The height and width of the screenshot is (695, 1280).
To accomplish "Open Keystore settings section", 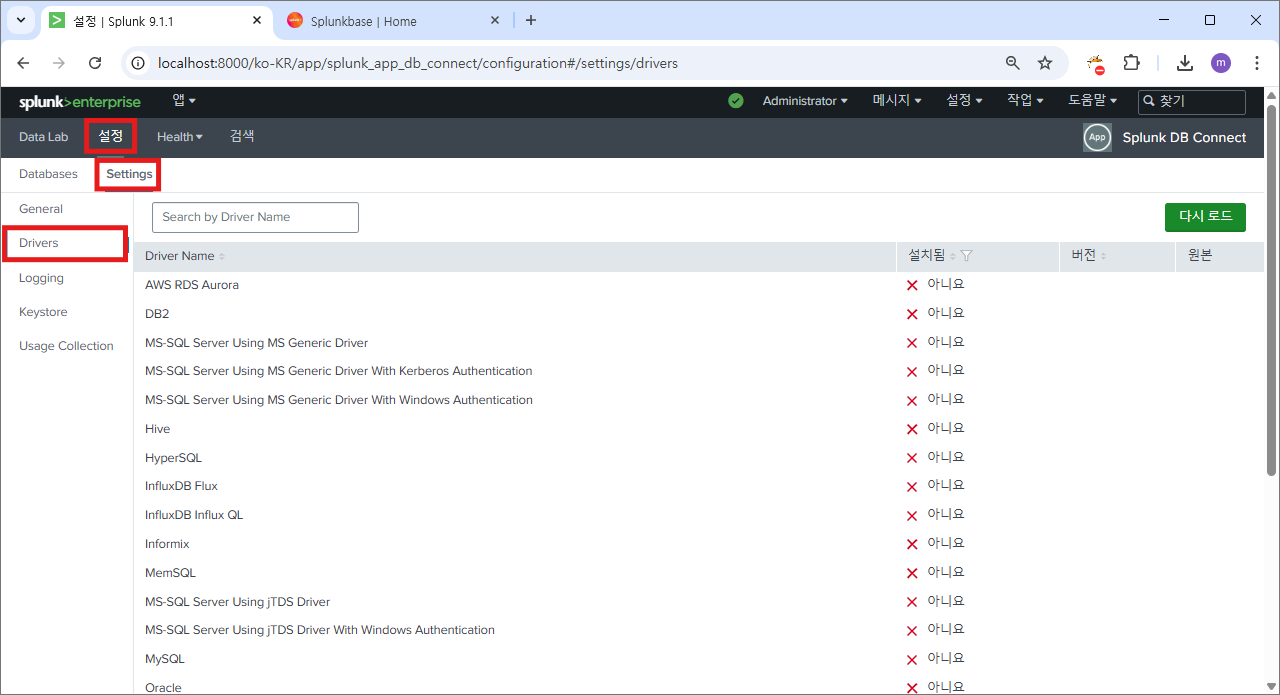I will tap(43, 312).
